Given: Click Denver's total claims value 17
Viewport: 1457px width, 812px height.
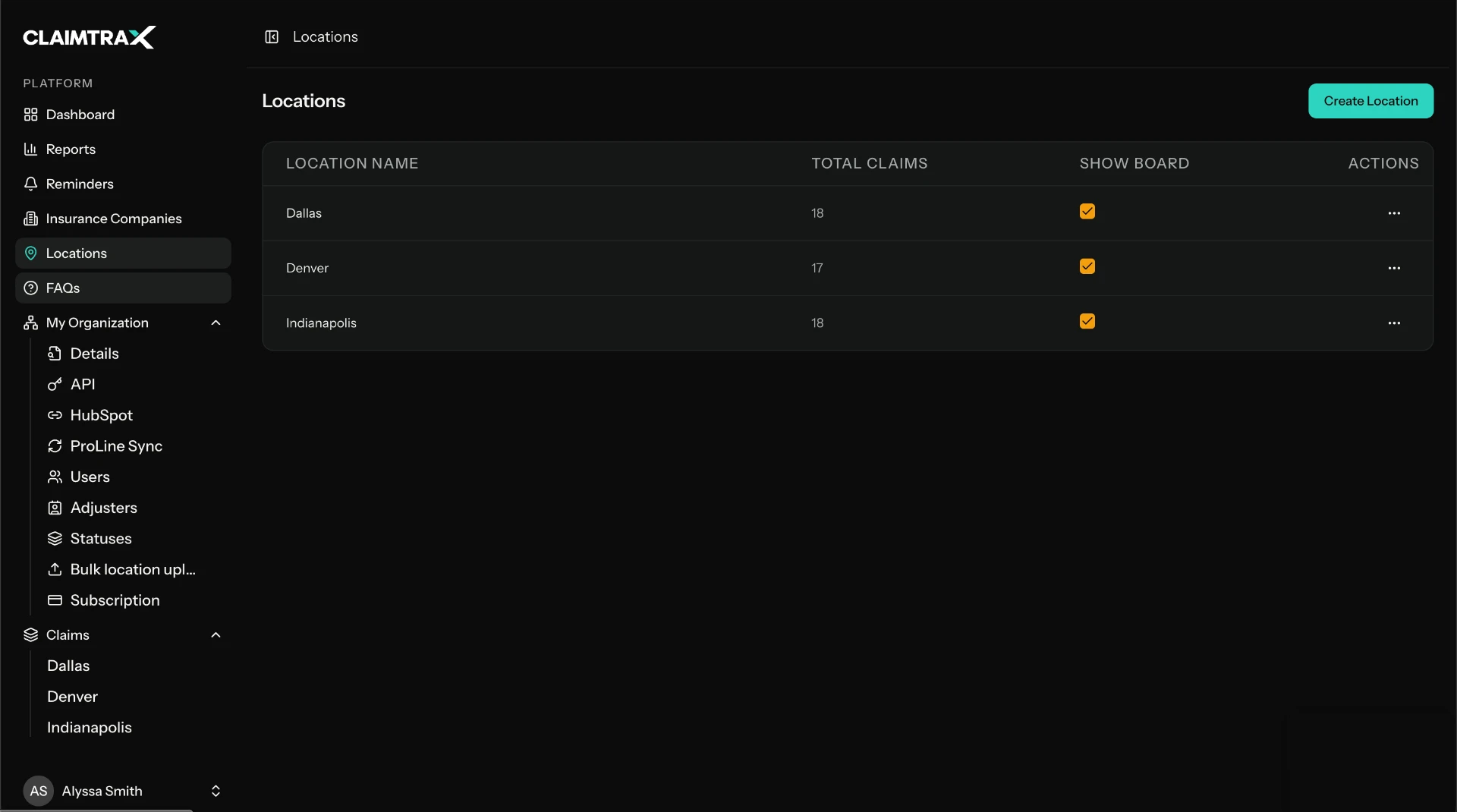Looking at the screenshot, I should pos(817,268).
